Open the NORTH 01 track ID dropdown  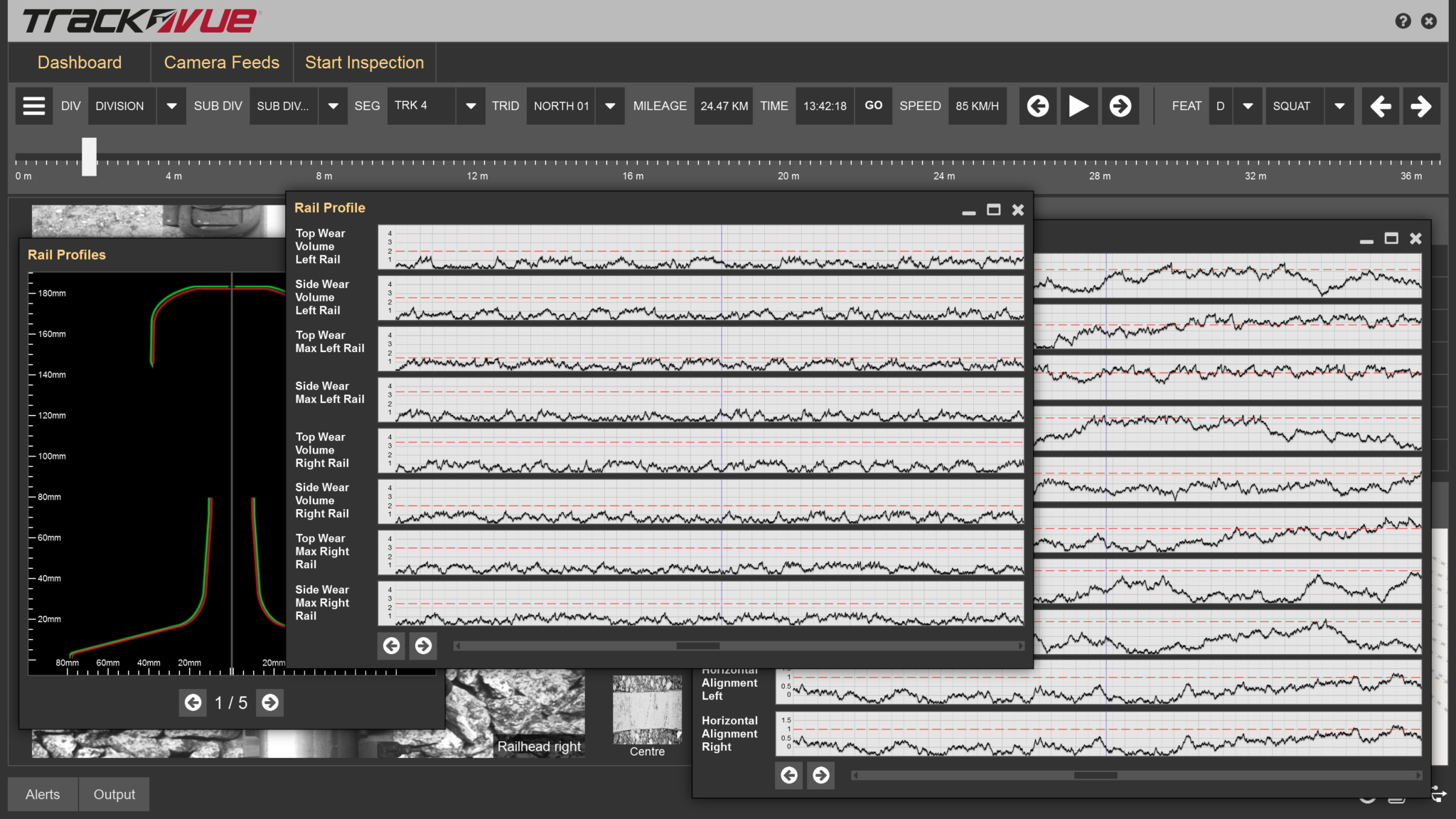tap(610, 106)
